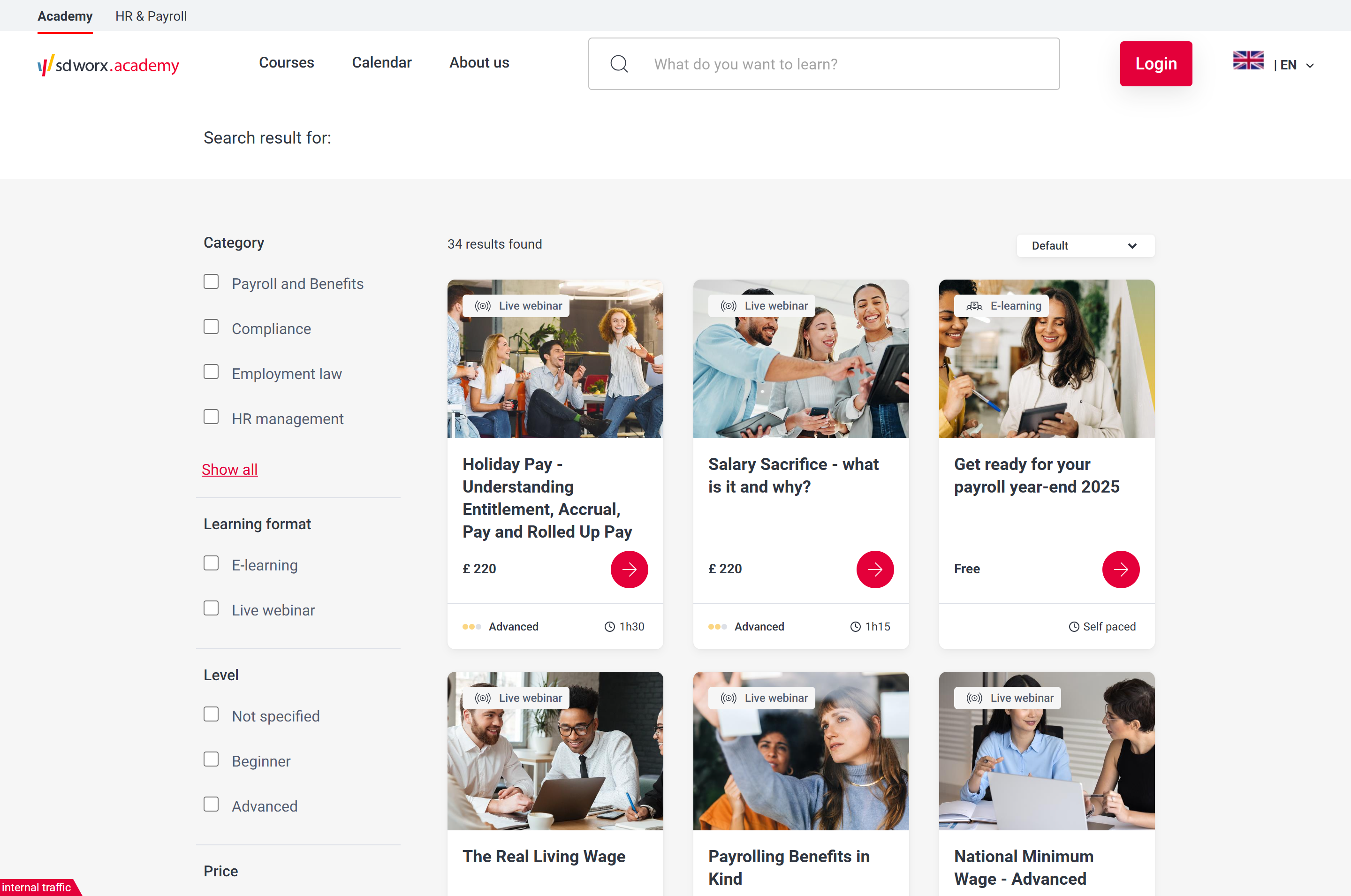Image resolution: width=1351 pixels, height=896 pixels.
Task: Click the payroll year-end course thumbnail
Action: (1046, 359)
